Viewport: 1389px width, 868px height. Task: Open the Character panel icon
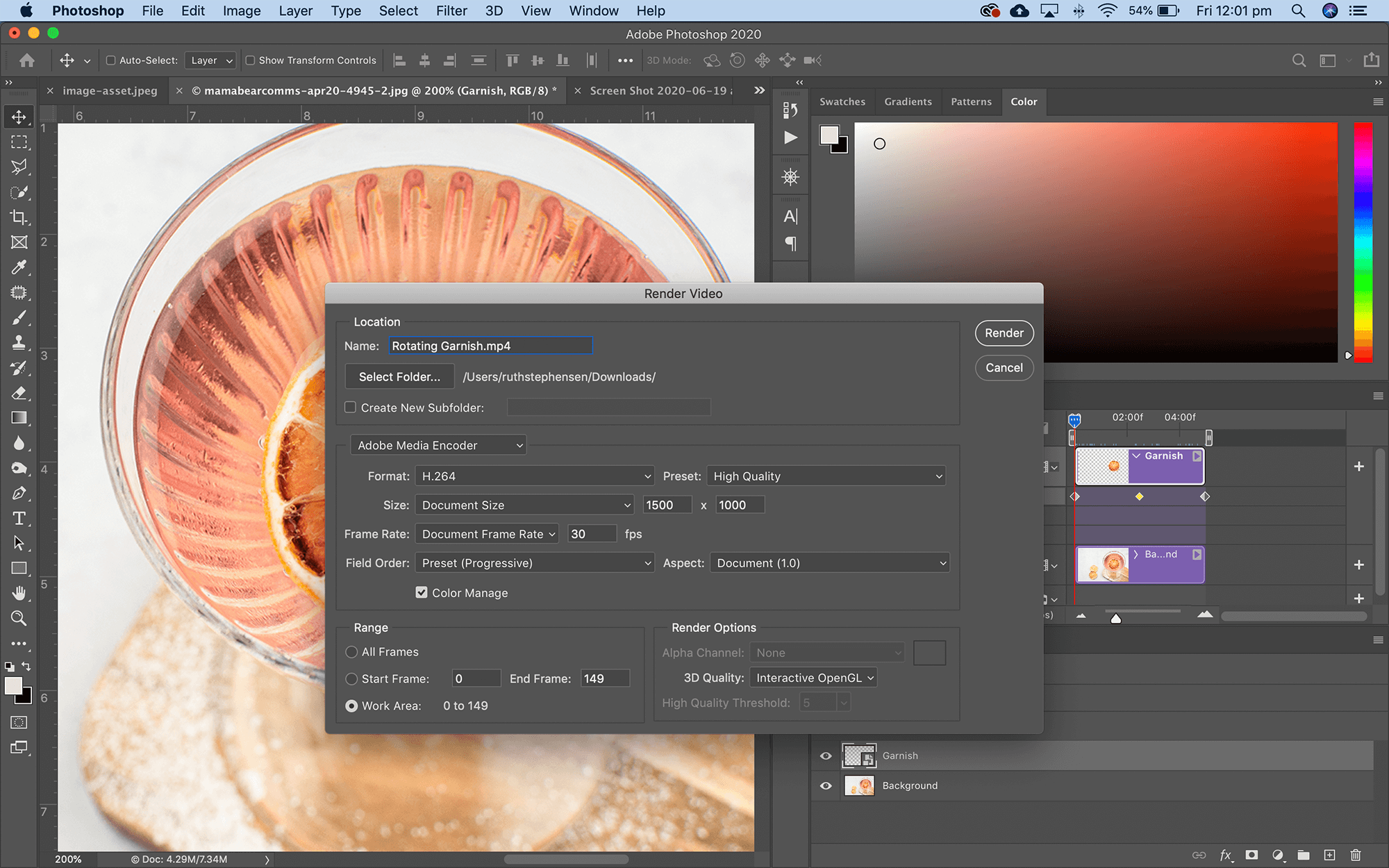click(790, 217)
